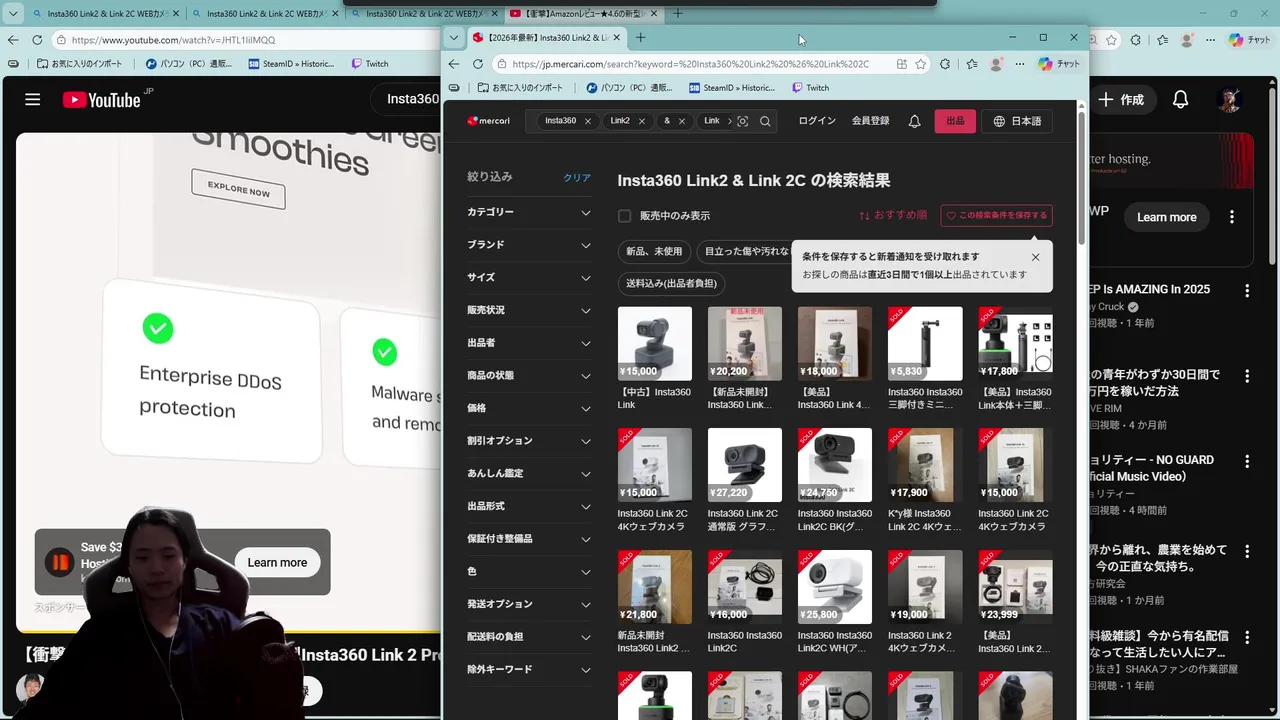
Task: Expand the カテゴリー filter
Action: (529, 212)
